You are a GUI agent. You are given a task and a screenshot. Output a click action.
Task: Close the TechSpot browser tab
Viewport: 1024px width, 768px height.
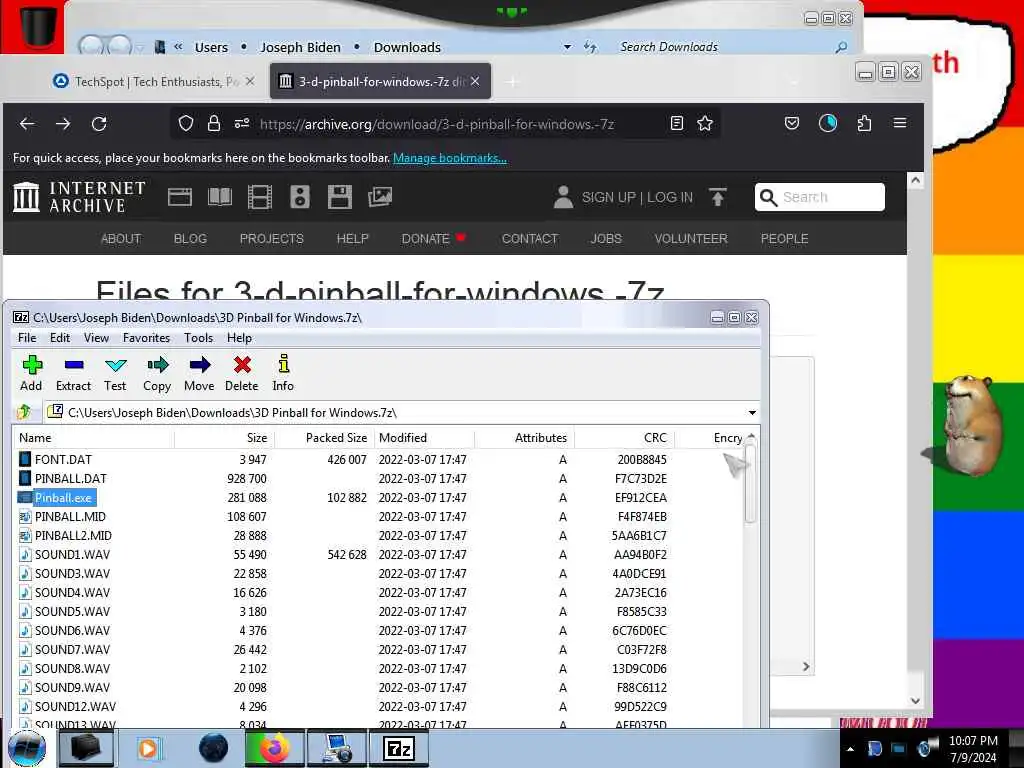pos(249,81)
